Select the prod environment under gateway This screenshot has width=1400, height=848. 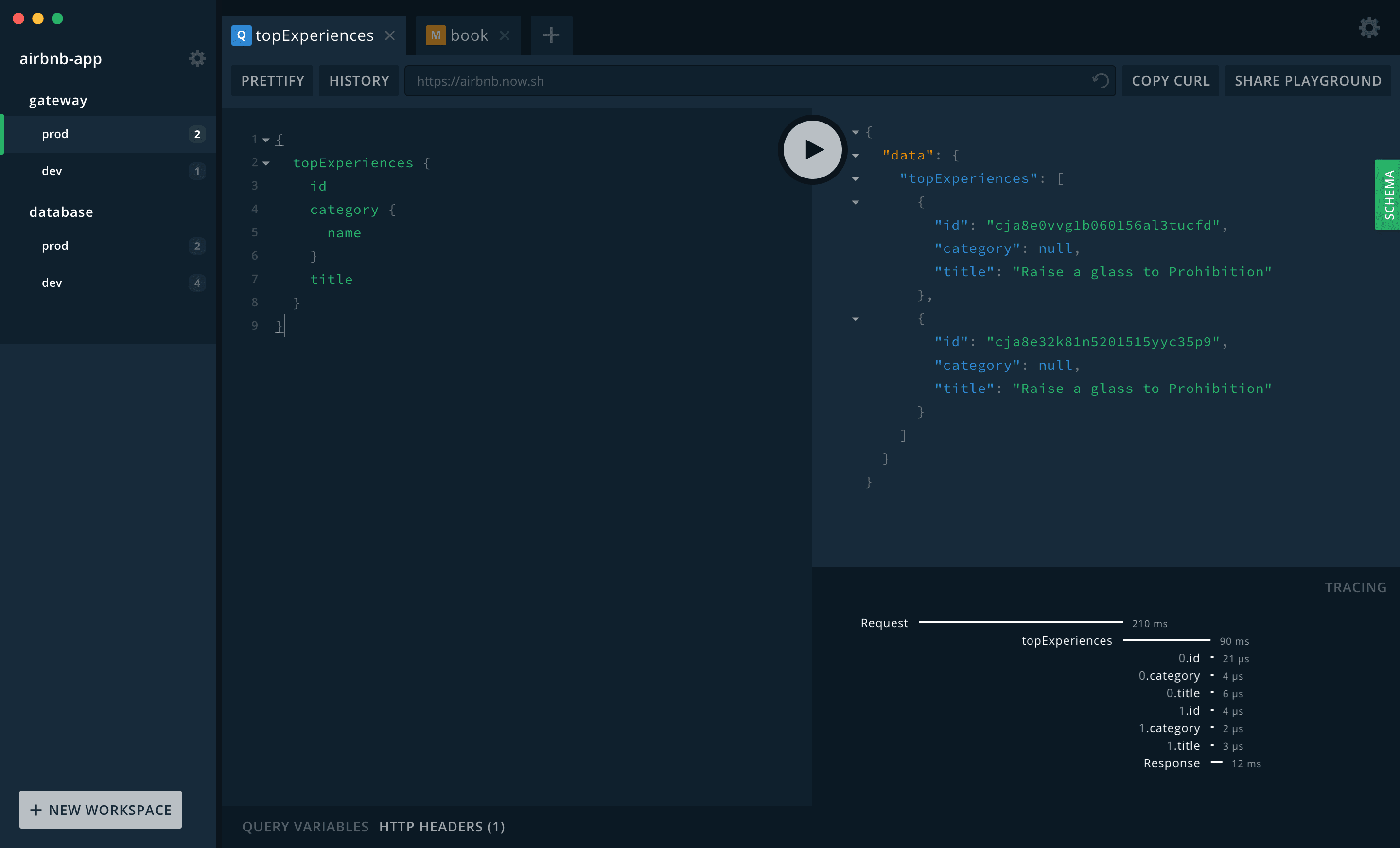click(55, 134)
